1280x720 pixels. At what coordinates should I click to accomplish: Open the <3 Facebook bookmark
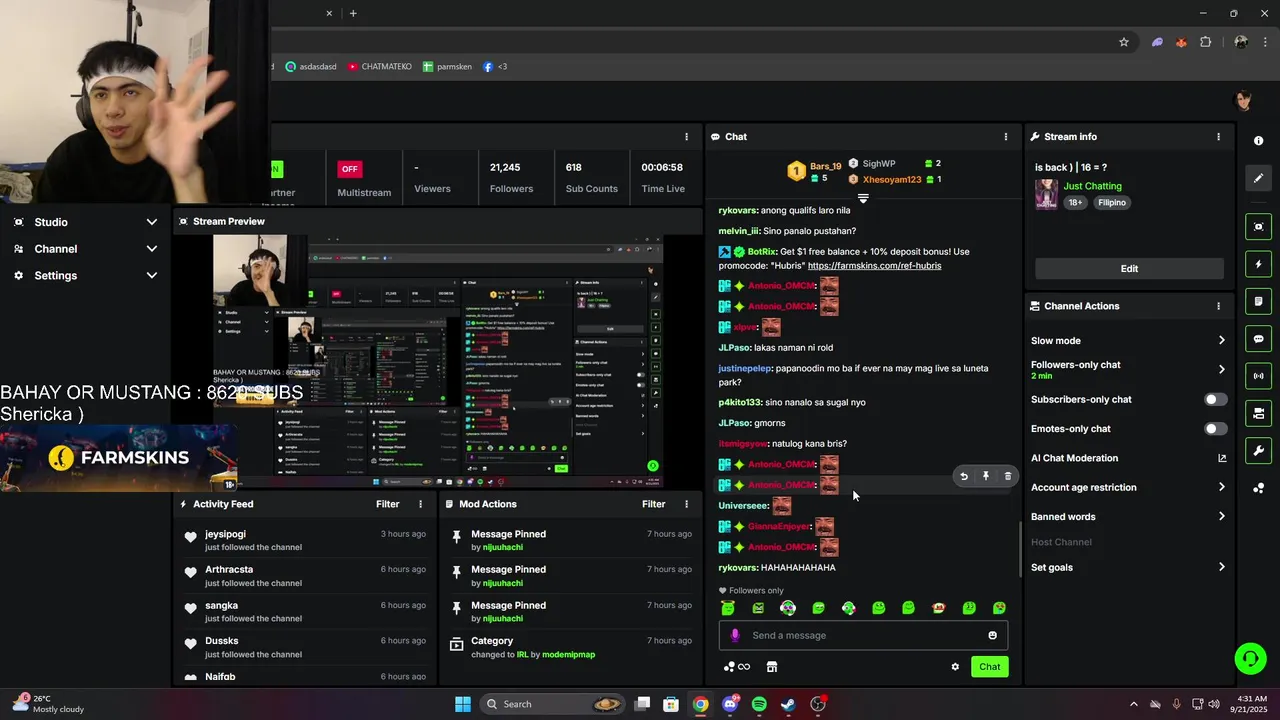click(x=495, y=67)
